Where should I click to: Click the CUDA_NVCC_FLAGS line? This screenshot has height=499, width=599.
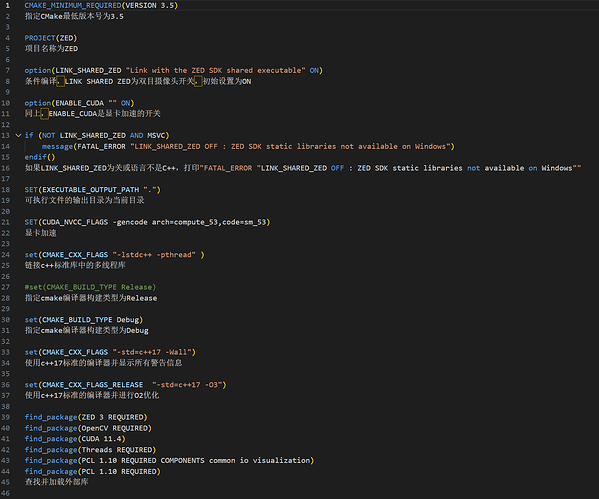tap(147, 222)
